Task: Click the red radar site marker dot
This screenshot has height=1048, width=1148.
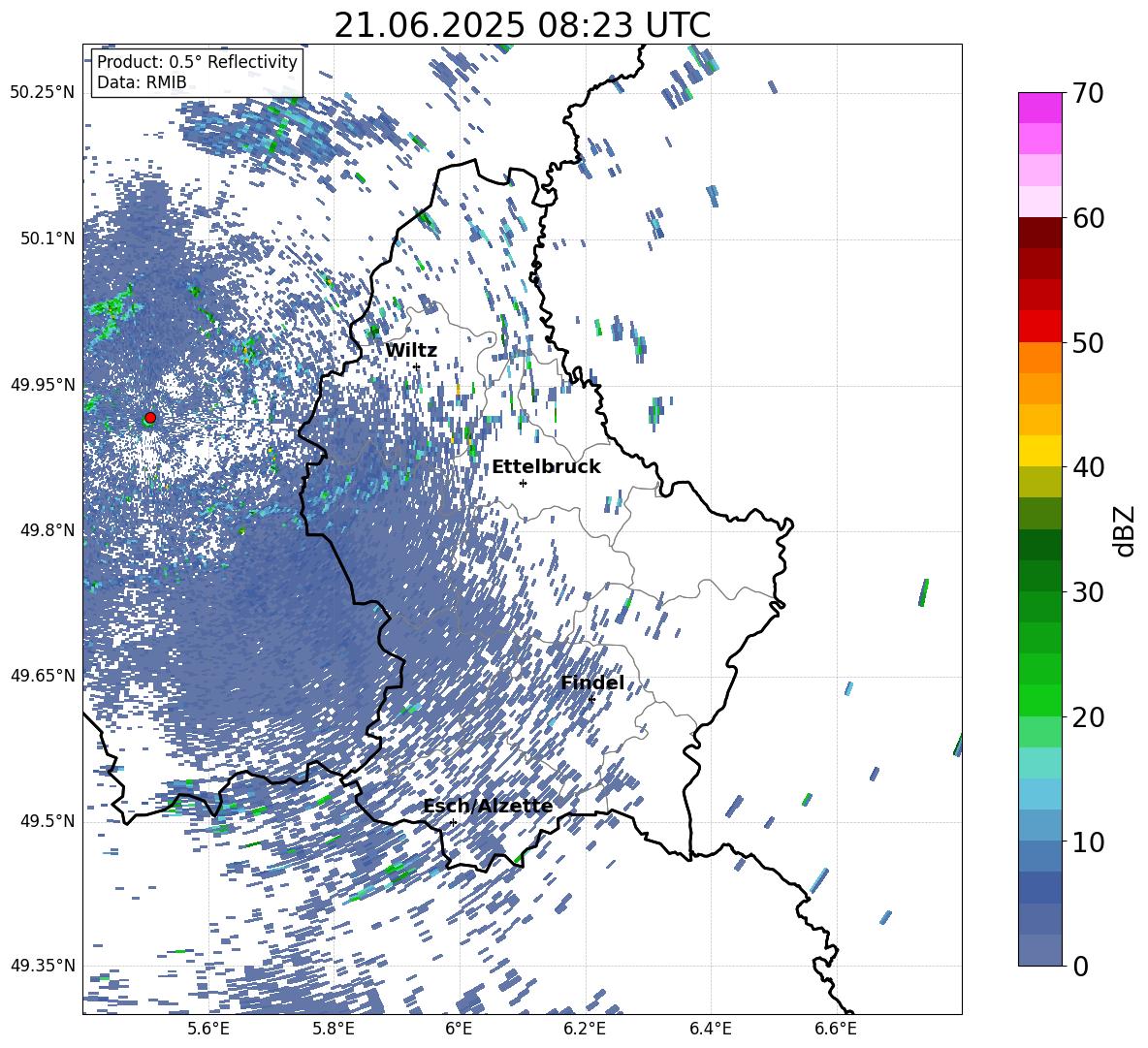Action: point(150,417)
